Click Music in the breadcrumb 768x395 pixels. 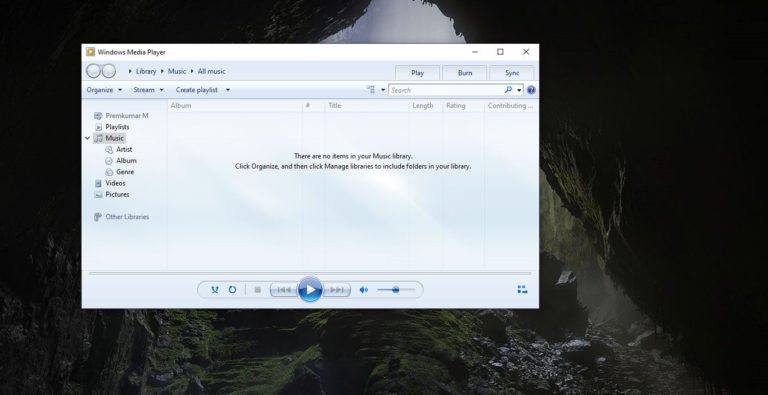click(x=177, y=71)
